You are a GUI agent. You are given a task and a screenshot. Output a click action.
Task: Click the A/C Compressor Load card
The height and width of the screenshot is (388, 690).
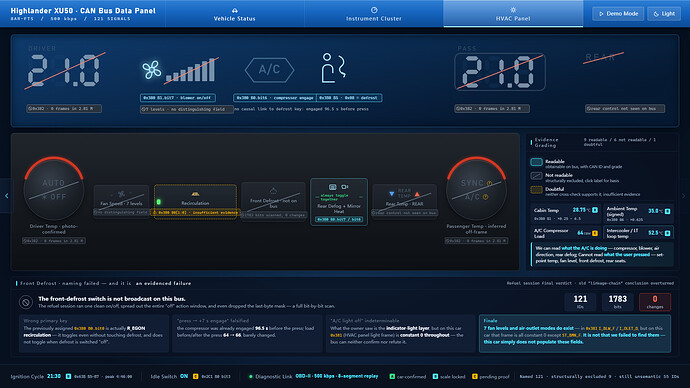click(565, 233)
